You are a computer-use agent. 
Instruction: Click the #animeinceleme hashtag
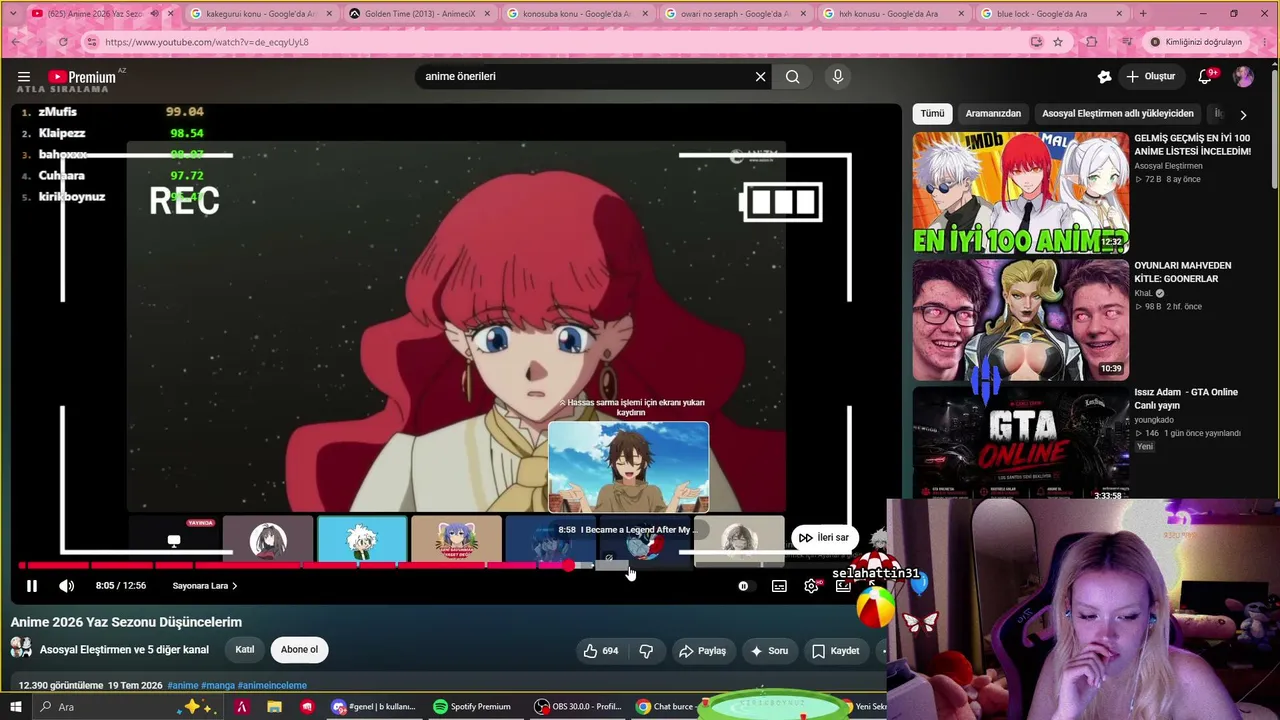(x=272, y=686)
